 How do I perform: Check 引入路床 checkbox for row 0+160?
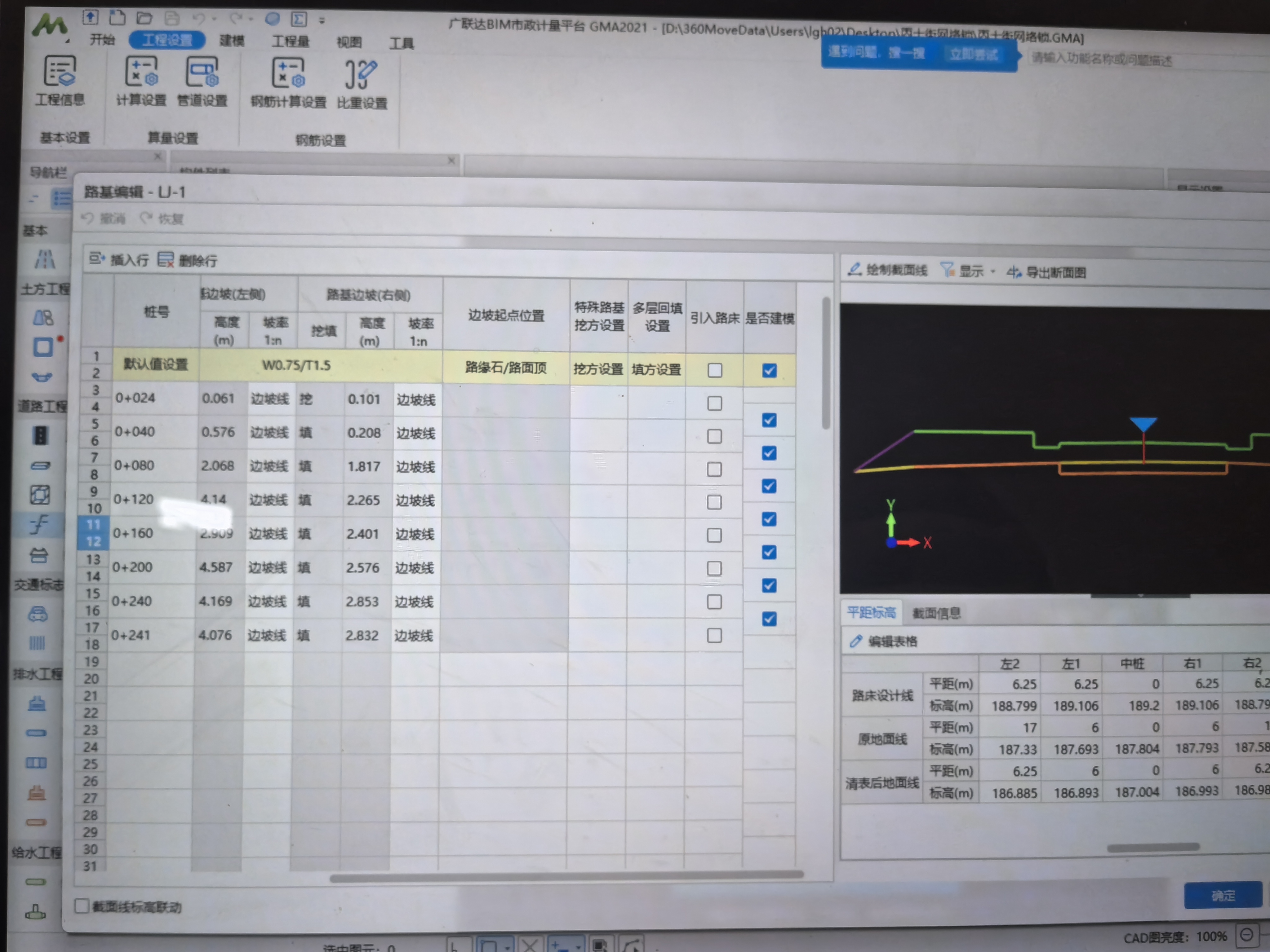click(x=714, y=535)
